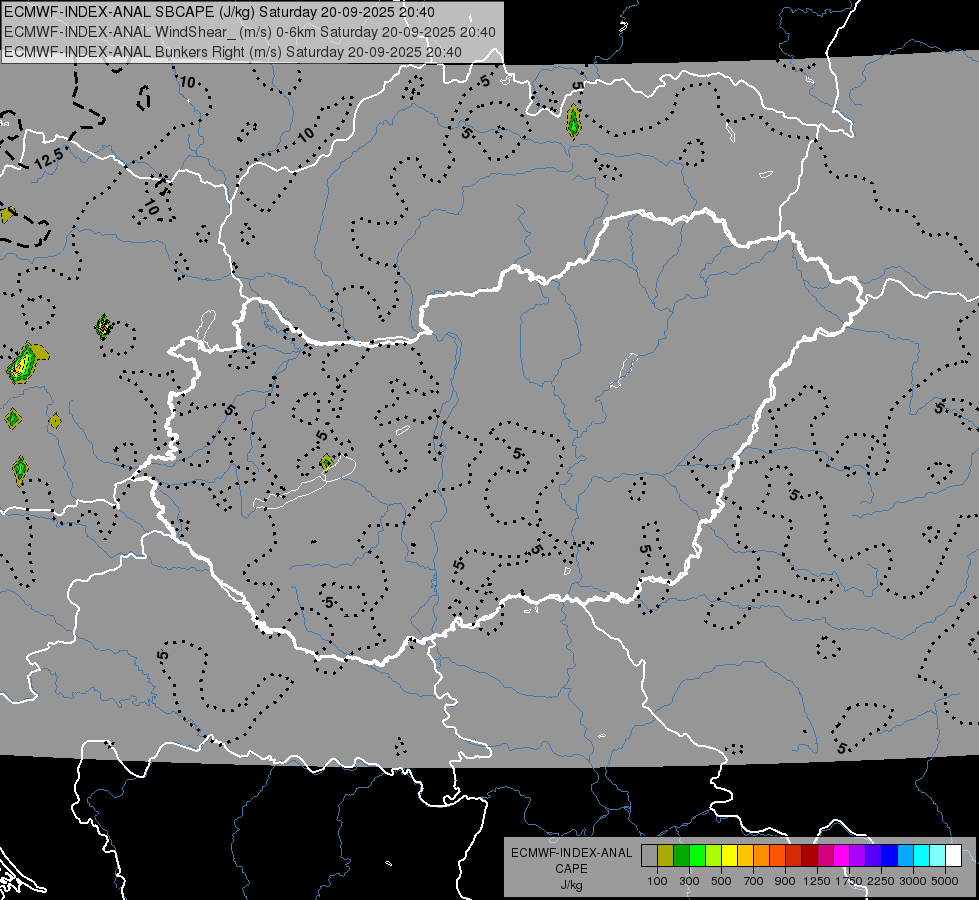The height and width of the screenshot is (900, 979).
Task: Select the largest yellow-green CAPE blob at the left edge
Action: (x=26, y=362)
